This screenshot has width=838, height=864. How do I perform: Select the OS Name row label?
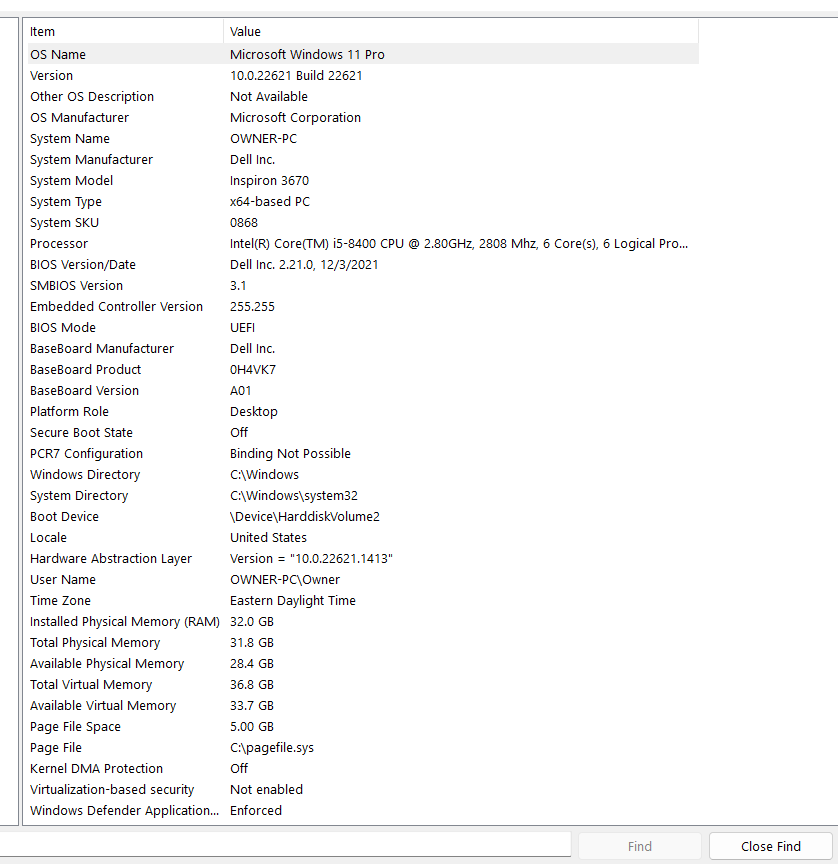[58, 55]
